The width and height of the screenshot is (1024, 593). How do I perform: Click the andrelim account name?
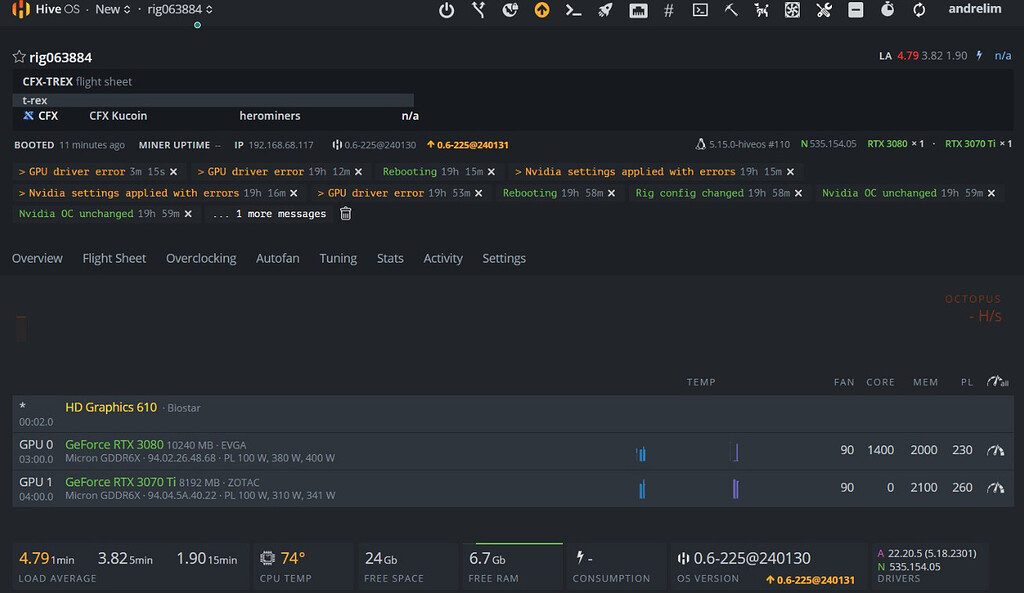[974, 9]
